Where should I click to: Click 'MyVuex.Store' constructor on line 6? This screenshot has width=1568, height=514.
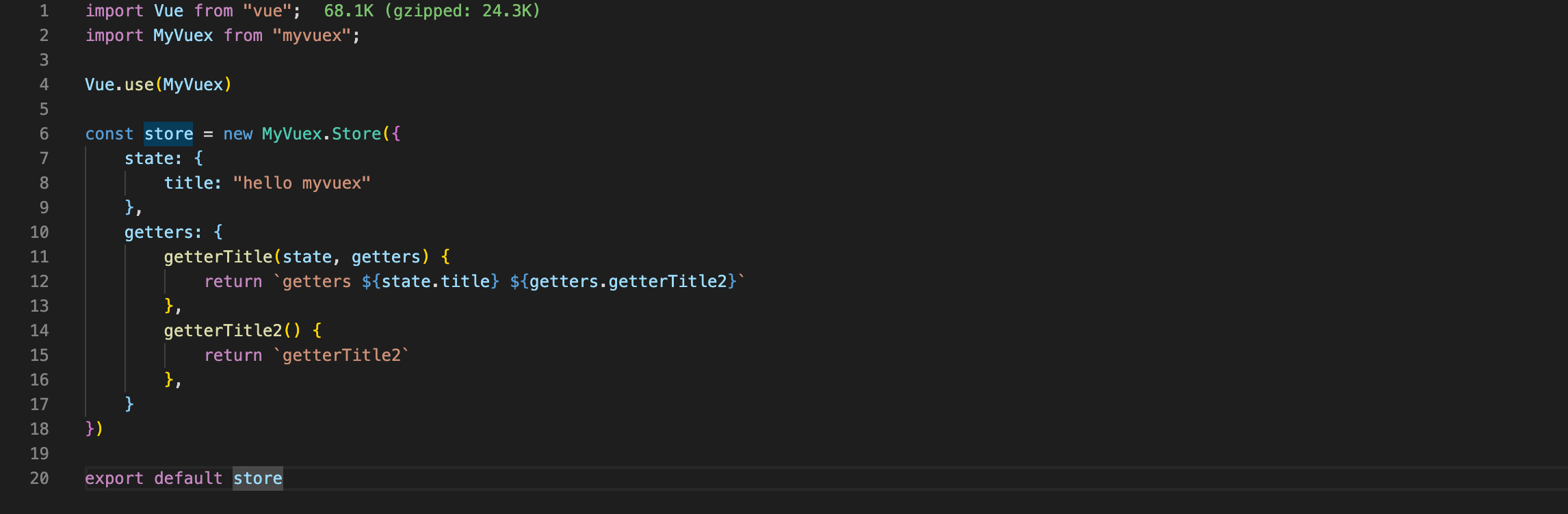(322, 134)
